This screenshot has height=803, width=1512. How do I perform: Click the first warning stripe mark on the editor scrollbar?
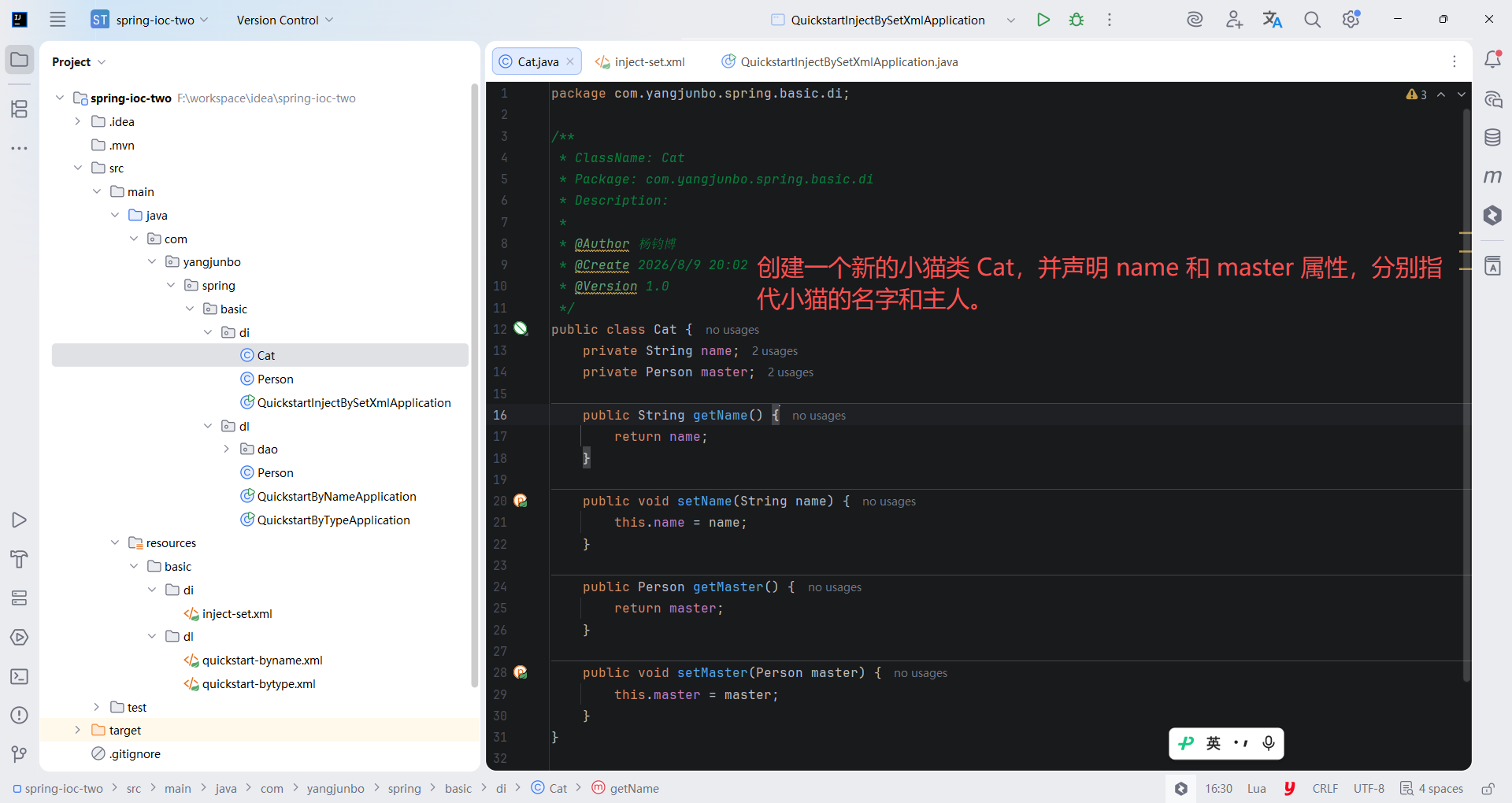1466,233
